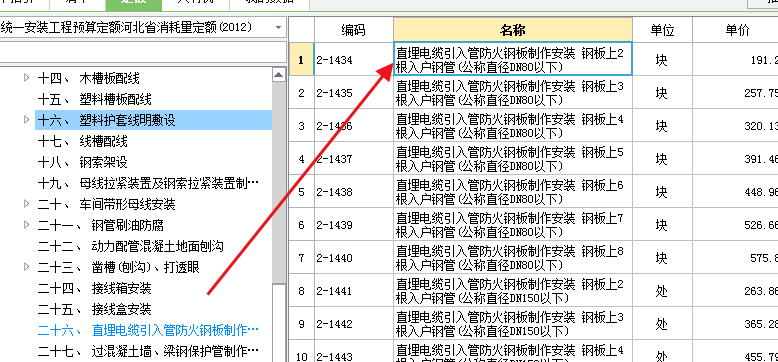Click the 编码 column header
The image size is (778, 362).
[x=354, y=30]
